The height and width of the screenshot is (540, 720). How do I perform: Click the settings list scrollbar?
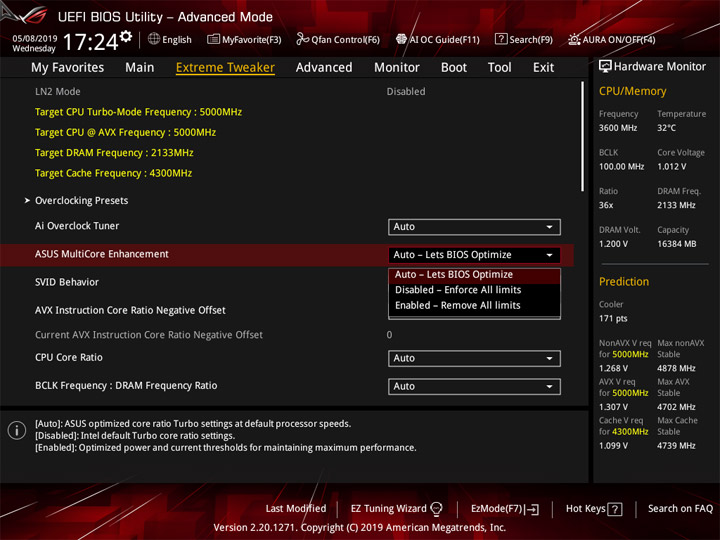pos(582,137)
